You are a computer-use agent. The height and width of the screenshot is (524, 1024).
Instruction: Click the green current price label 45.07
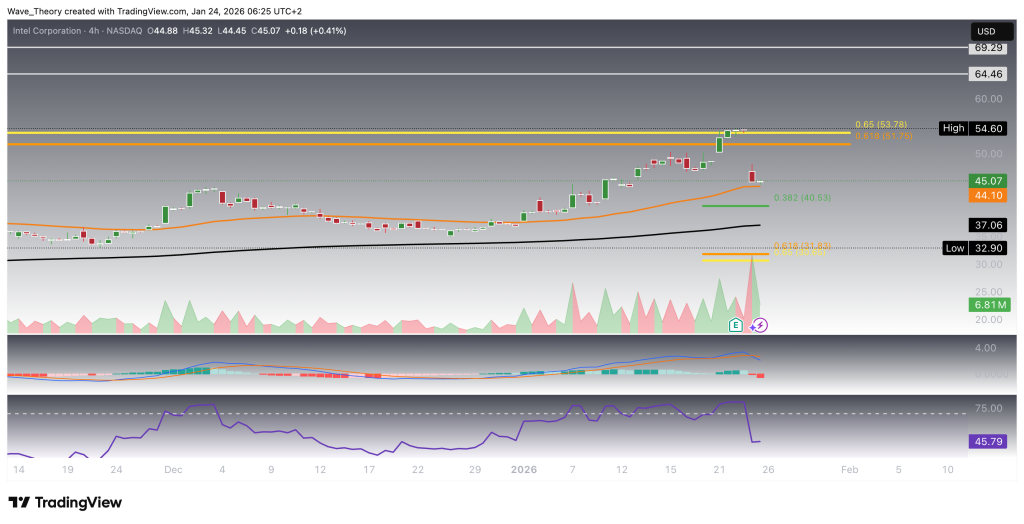tap(988, 181)
